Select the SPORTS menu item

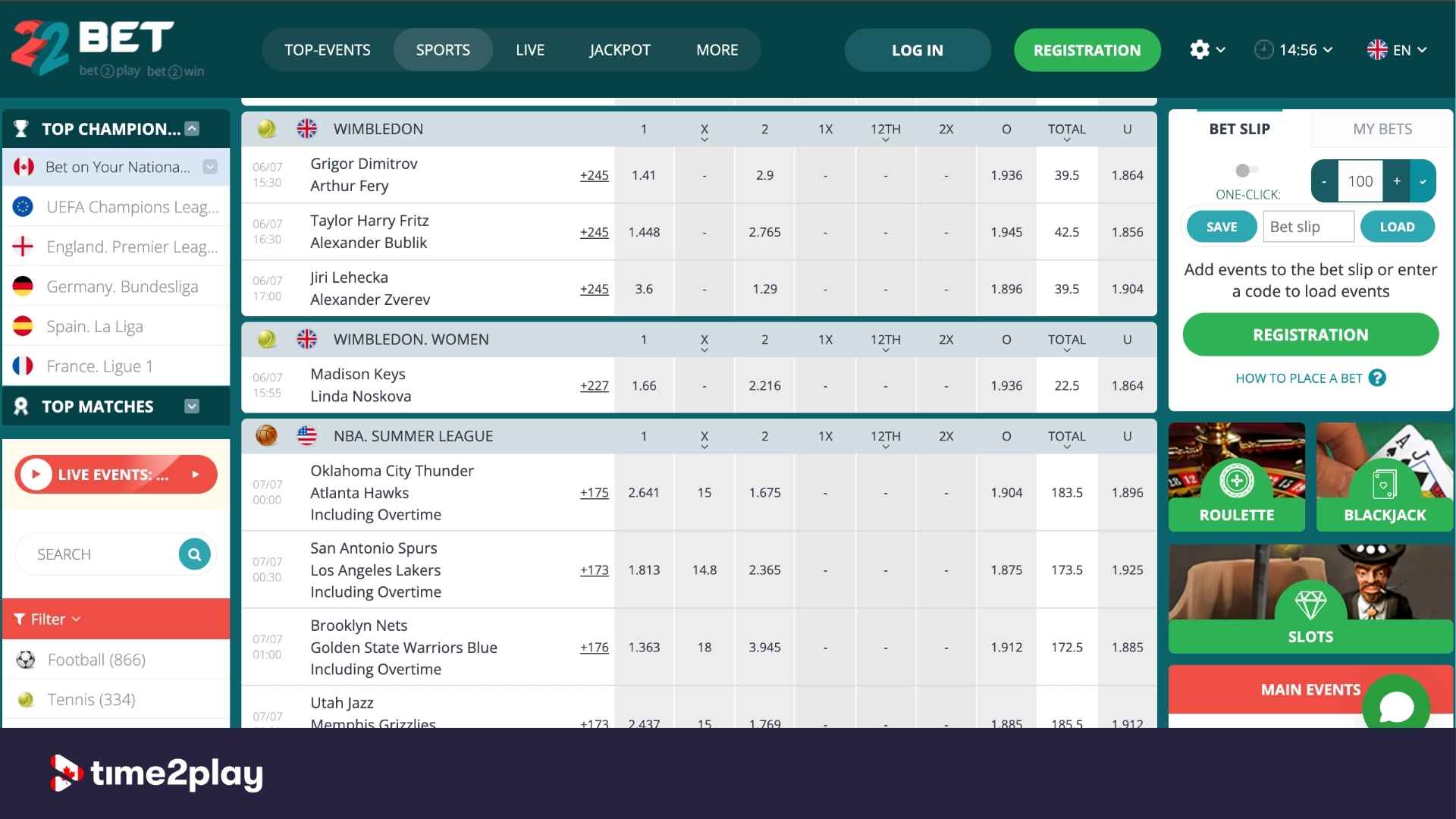pos(443,50)
